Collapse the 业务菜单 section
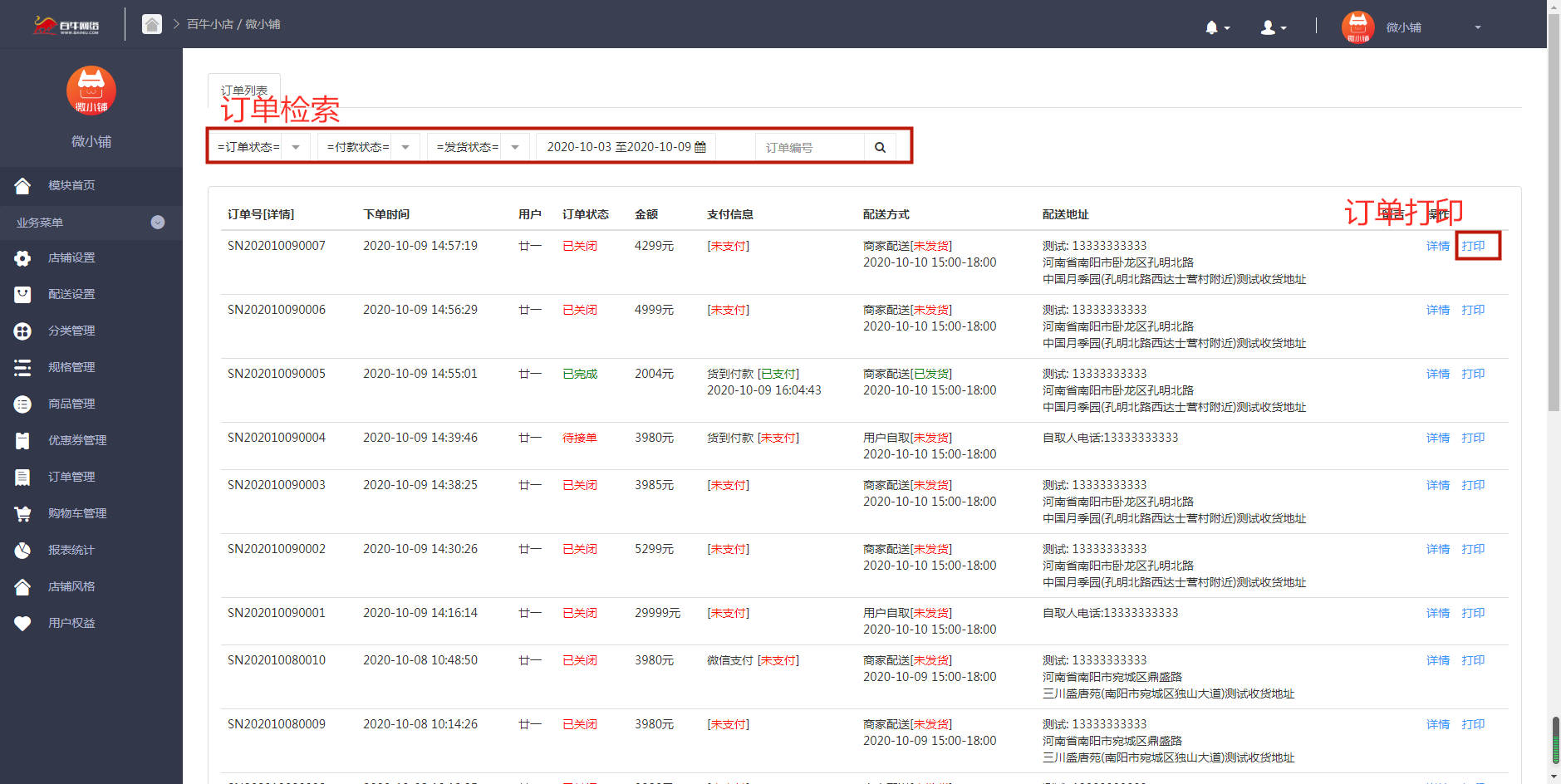 pos(158,223)
